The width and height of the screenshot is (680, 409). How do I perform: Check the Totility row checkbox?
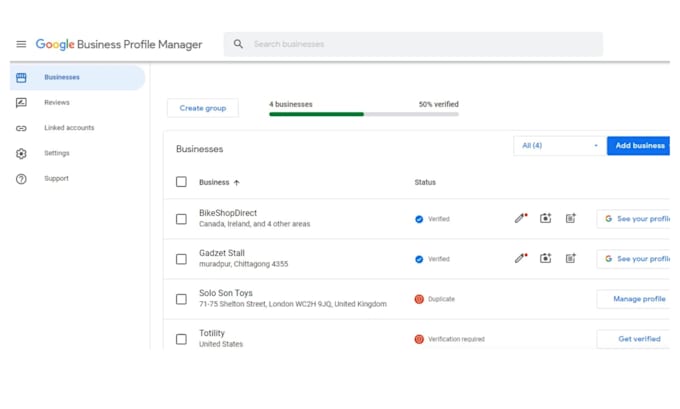(181, 339)
